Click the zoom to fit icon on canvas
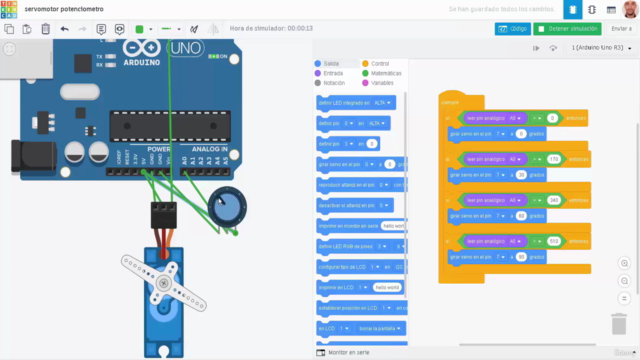The height and width of the screenshot is (360, 640). (x=9, y=49)
